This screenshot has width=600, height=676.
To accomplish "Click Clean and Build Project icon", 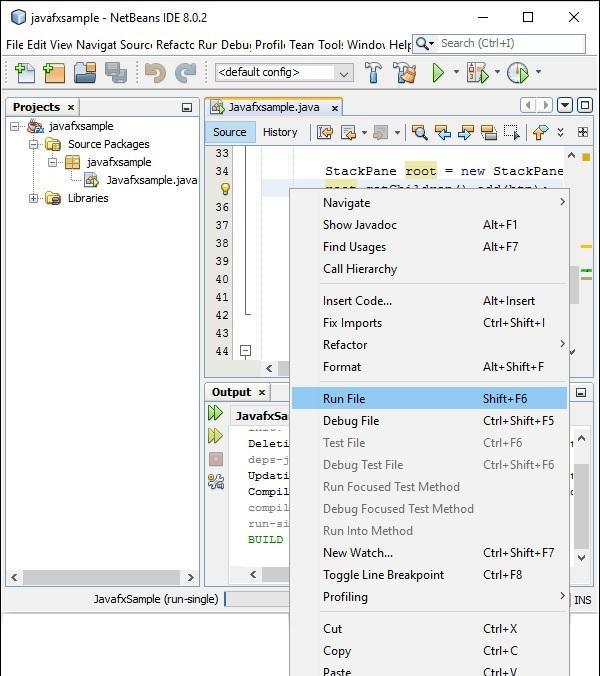I will click(x=405, y=72).
